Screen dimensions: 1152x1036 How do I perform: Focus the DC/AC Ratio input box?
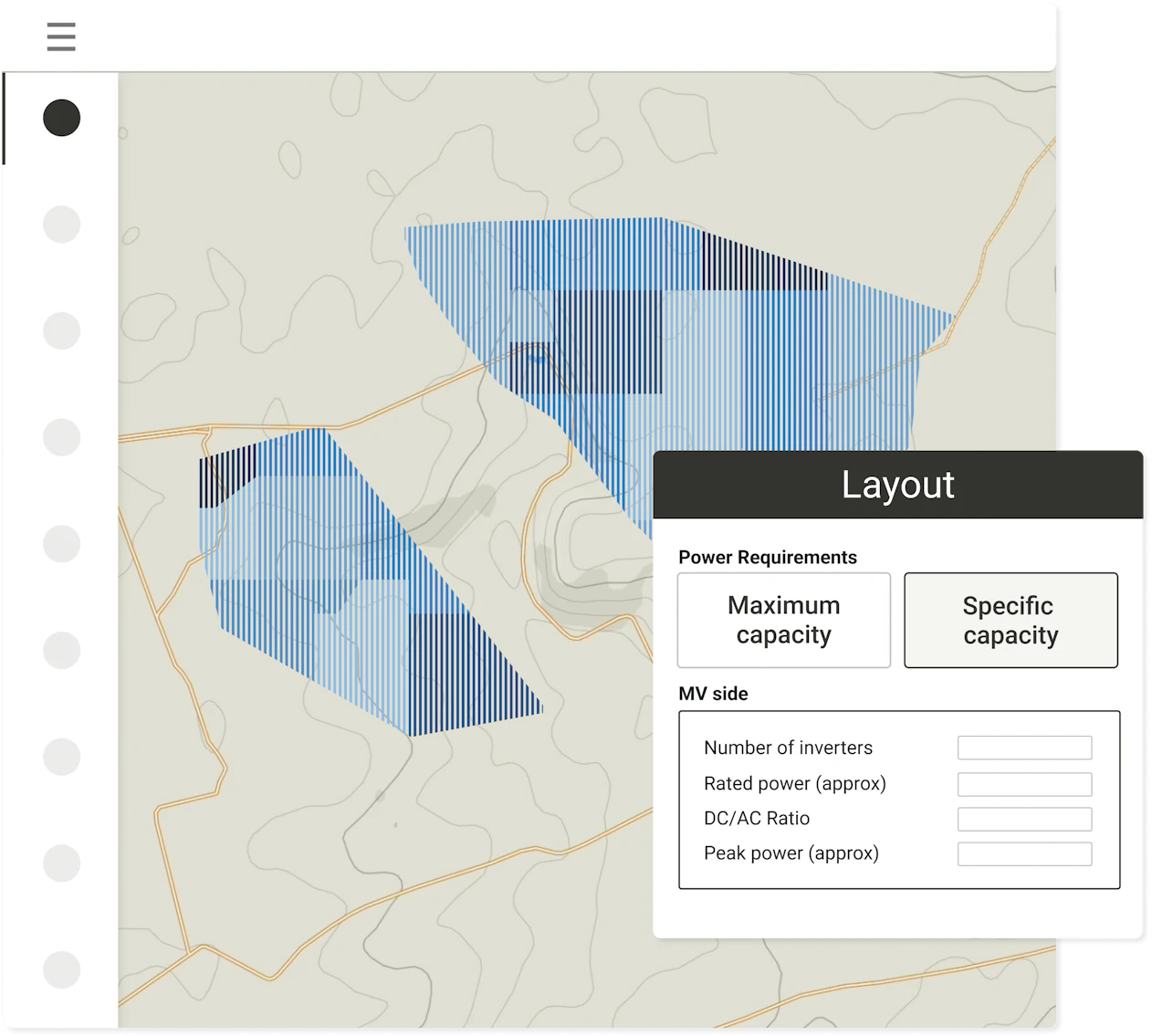coord(1024,819)
